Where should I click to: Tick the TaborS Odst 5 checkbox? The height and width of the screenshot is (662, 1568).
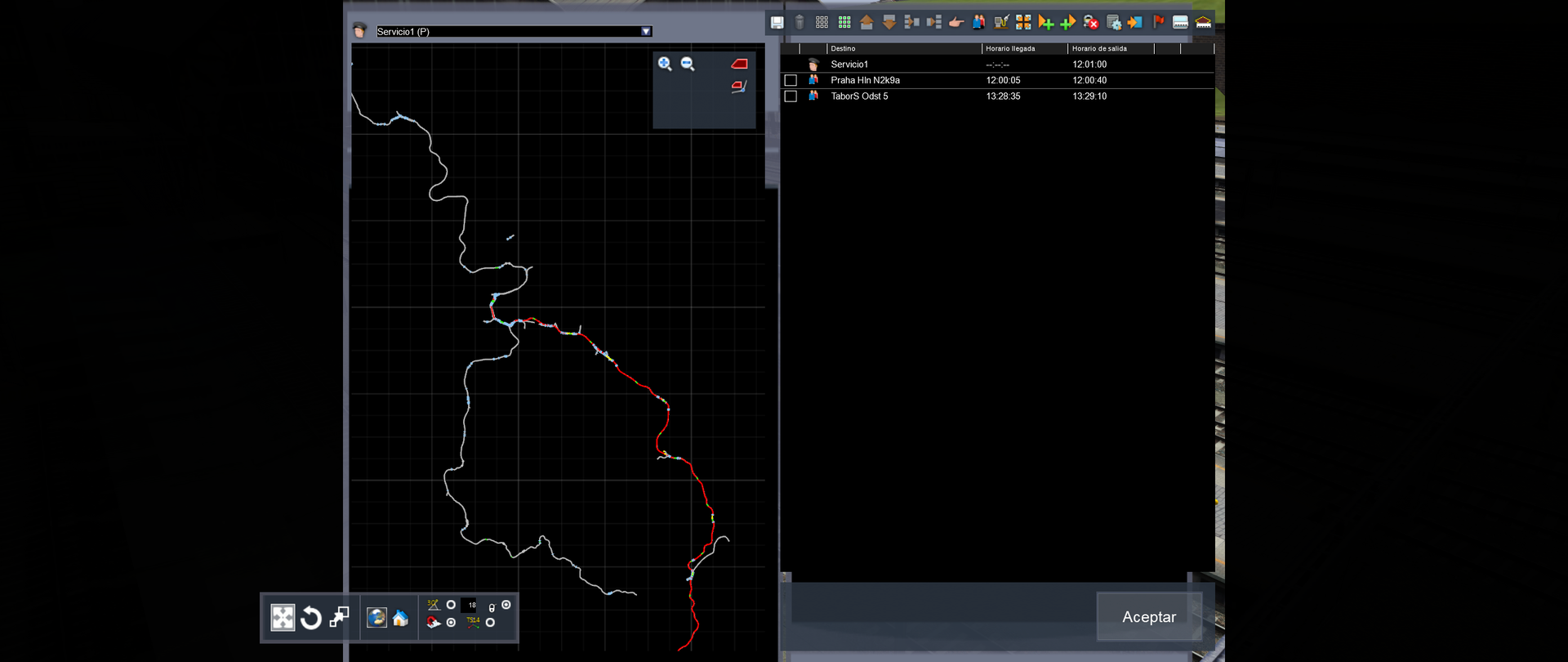[x=791, y=96]
